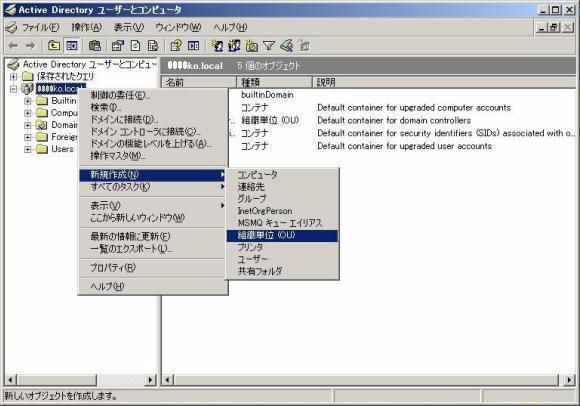Open the ファイル(F) menu
The image size is (580, 406).
pos(41,27)
